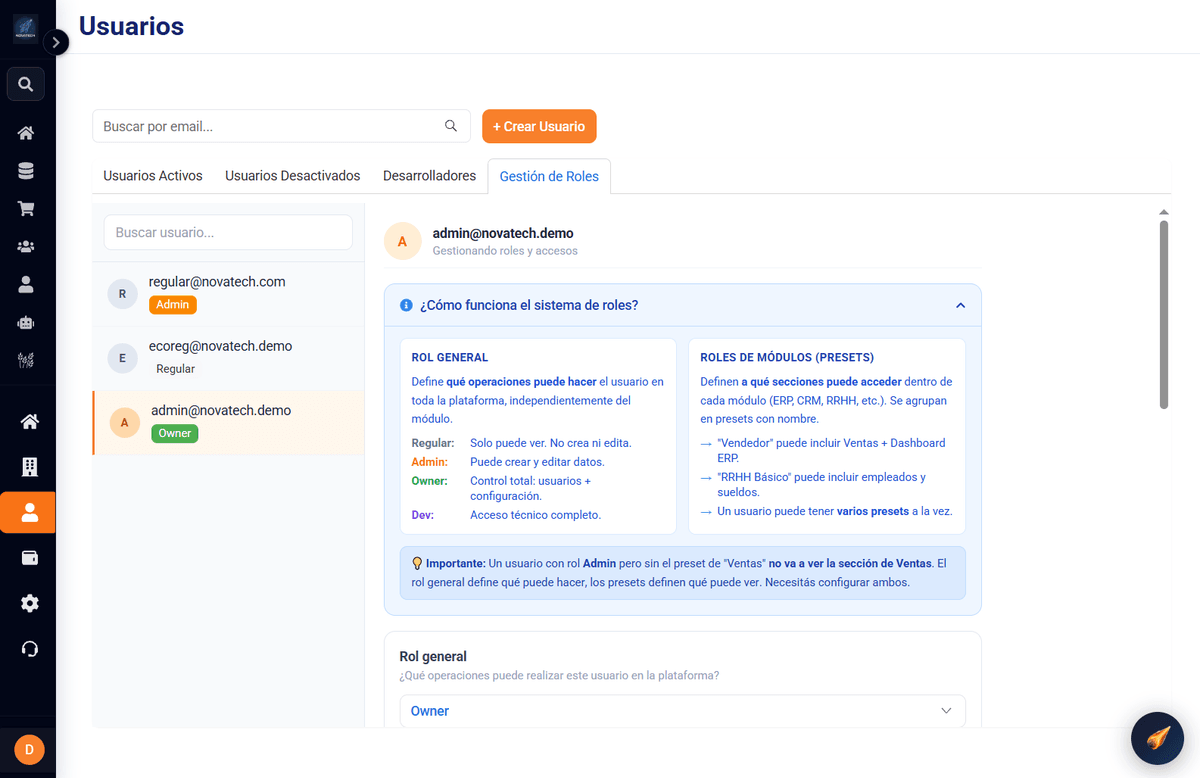Click the lower home icon in sidebar
The width and height of the screenshot is (1200, 778).
click(x=29, y=422)
